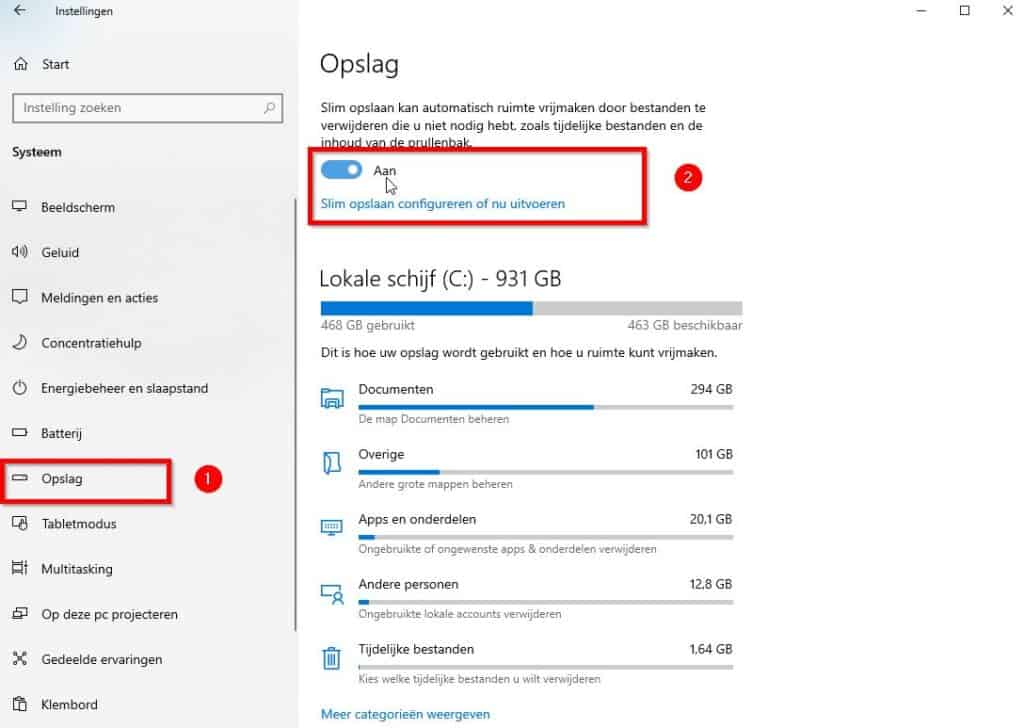The image size is (1024, 728).
Task: Toggle the Slim opslaan switch off
Action: tap(341, 170)
